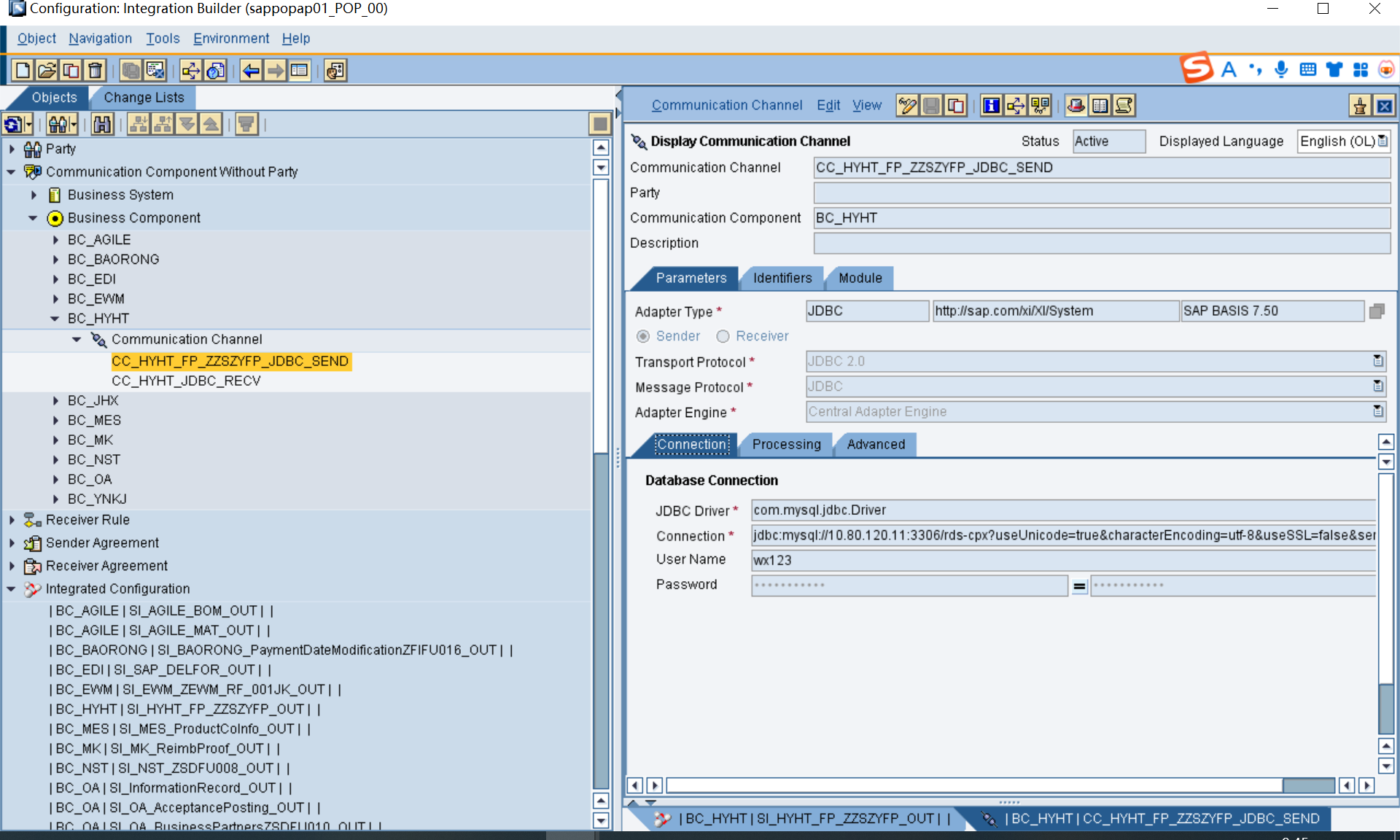Switch to BC_HYHT SI_HYHT_FP_ZZSZYFP_OUT bottom tab

(x=805, y=818)
